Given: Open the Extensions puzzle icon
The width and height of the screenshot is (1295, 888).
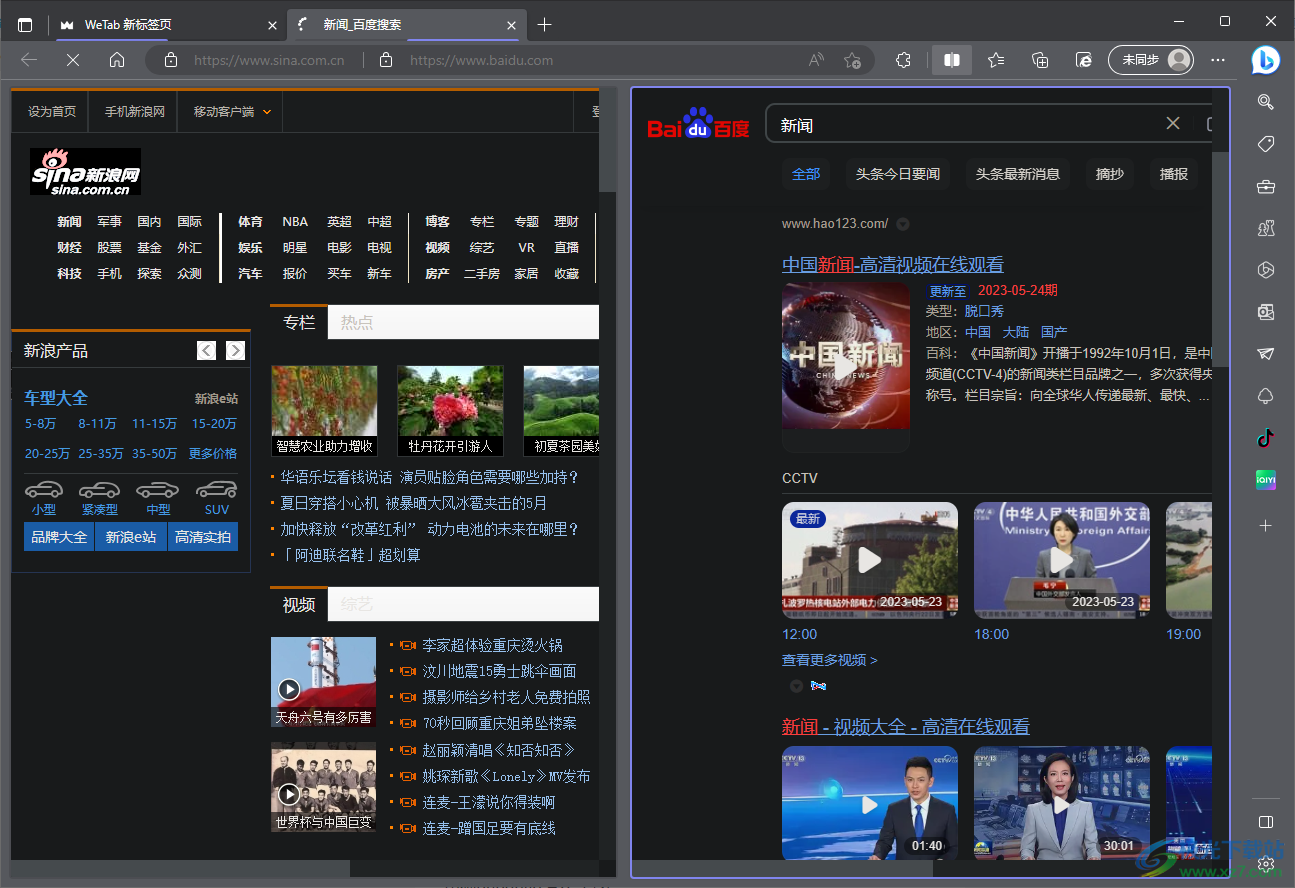Looking at the screenshot, I should (x=903, y=60).
